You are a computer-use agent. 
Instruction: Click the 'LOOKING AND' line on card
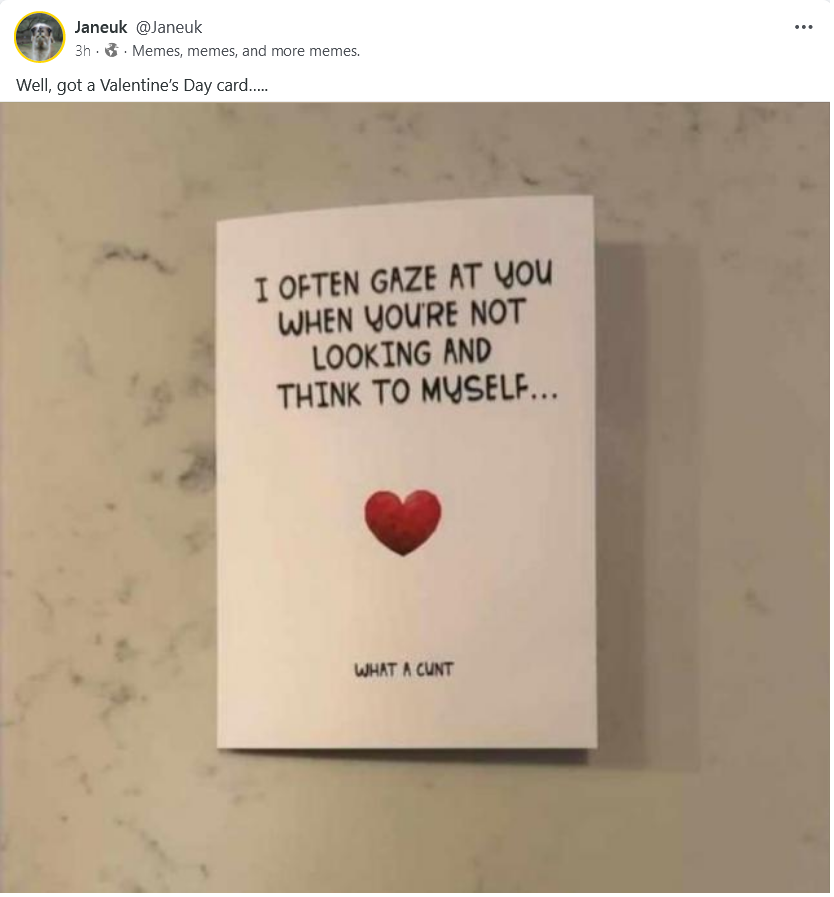[x=402, y=354]
